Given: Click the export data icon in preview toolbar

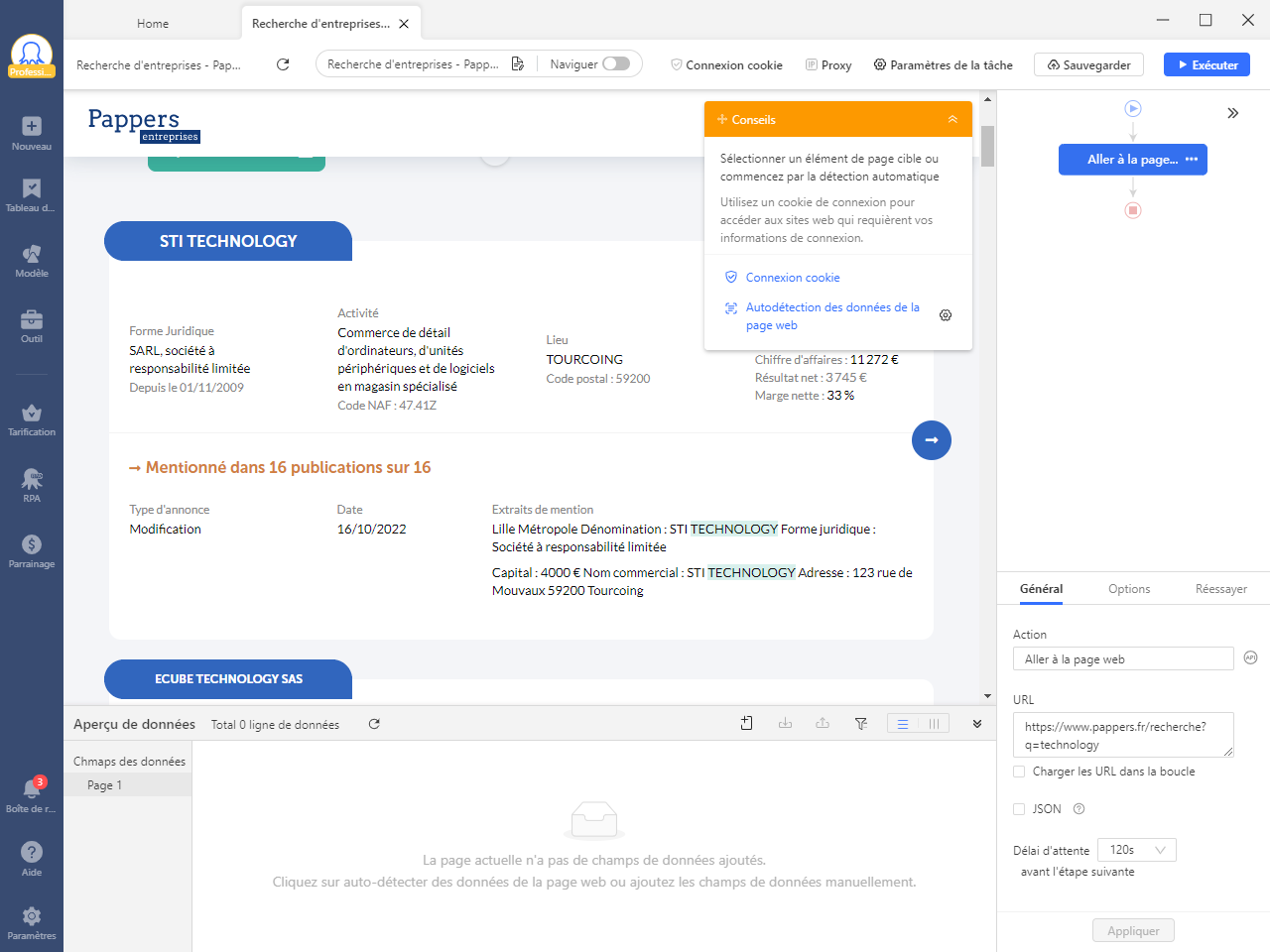Looking at the screenshot, I should 823,724.
